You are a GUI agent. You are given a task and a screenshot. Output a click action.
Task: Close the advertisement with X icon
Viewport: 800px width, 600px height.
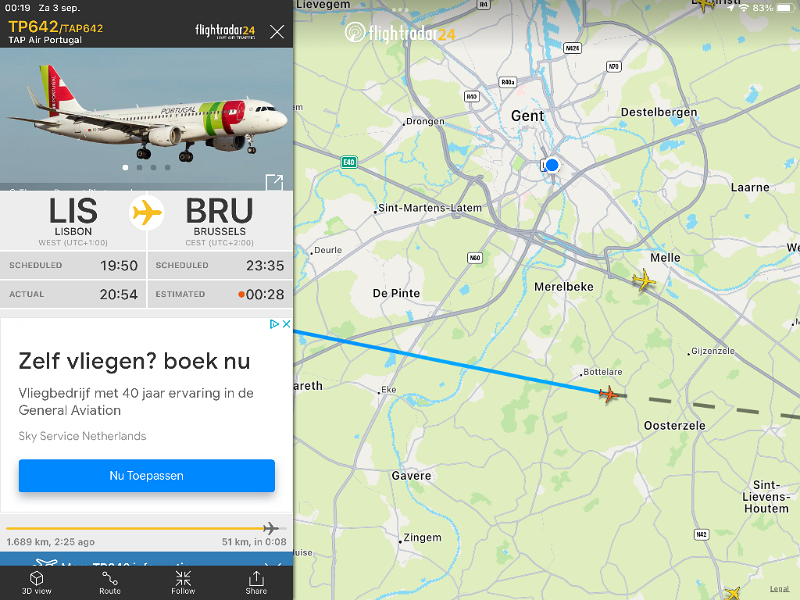[x=287, y=324]
